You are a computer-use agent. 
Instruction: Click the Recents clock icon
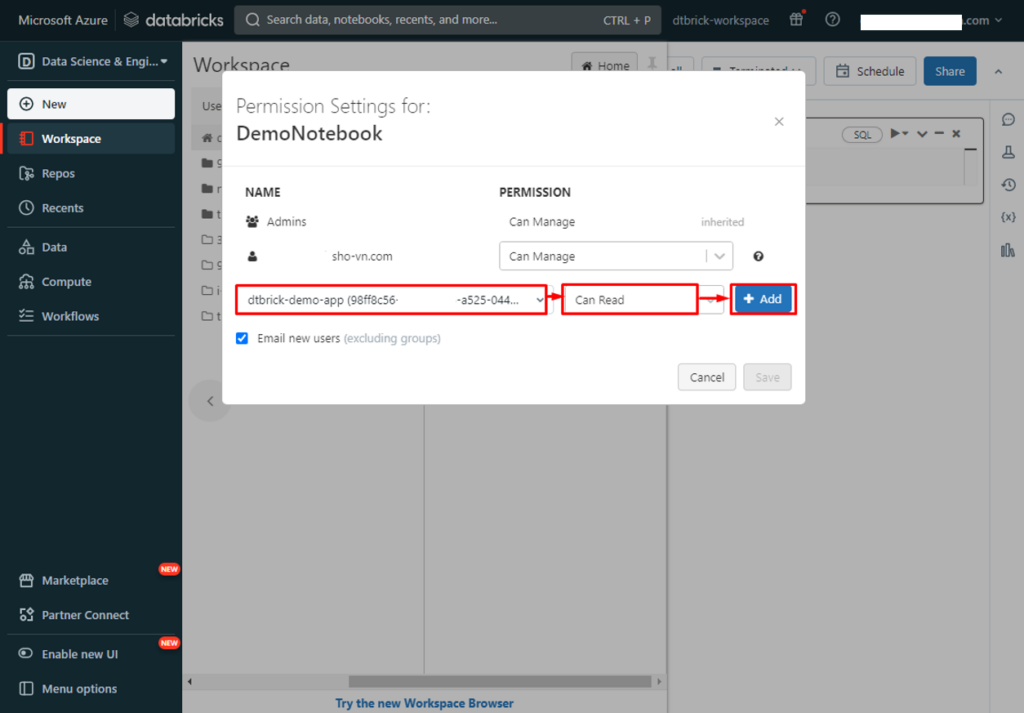(x=26, y=208)
